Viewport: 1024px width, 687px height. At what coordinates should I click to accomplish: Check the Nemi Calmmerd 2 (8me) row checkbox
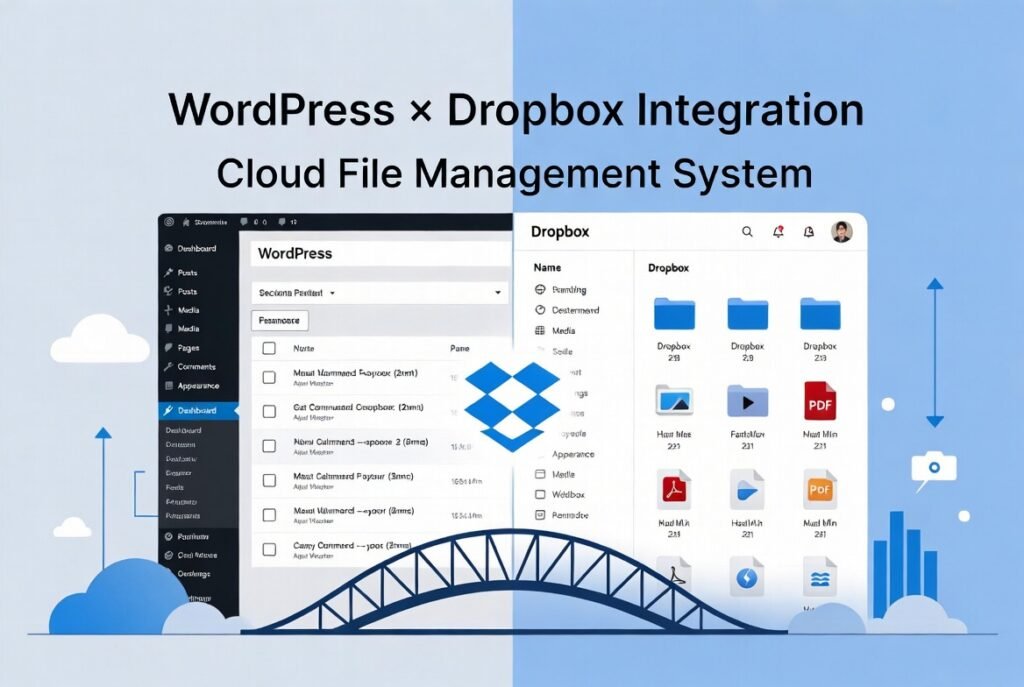coord(269,445)
